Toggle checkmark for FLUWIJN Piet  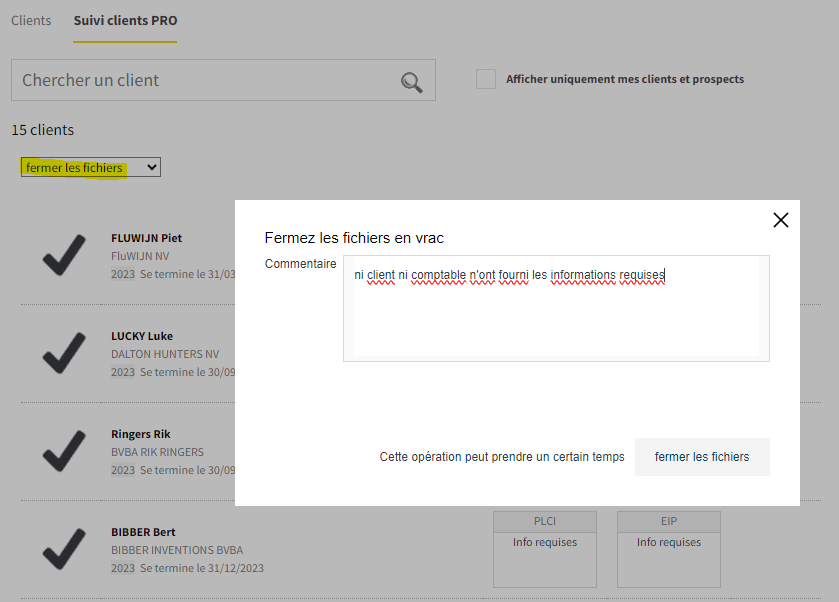tap(64, 256)
